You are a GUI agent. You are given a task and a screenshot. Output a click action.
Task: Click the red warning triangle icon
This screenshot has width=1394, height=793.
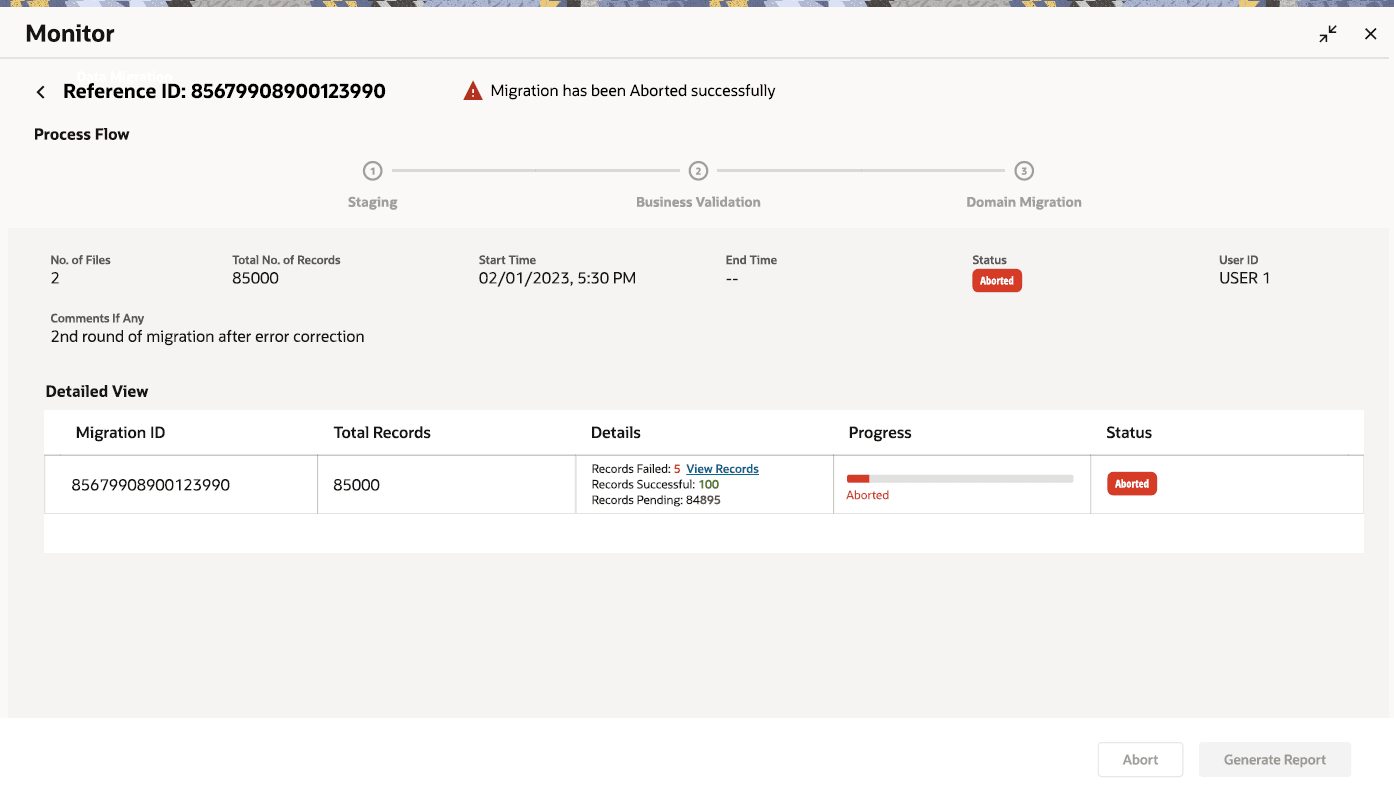pyautogui.click(x=473, y=91)
